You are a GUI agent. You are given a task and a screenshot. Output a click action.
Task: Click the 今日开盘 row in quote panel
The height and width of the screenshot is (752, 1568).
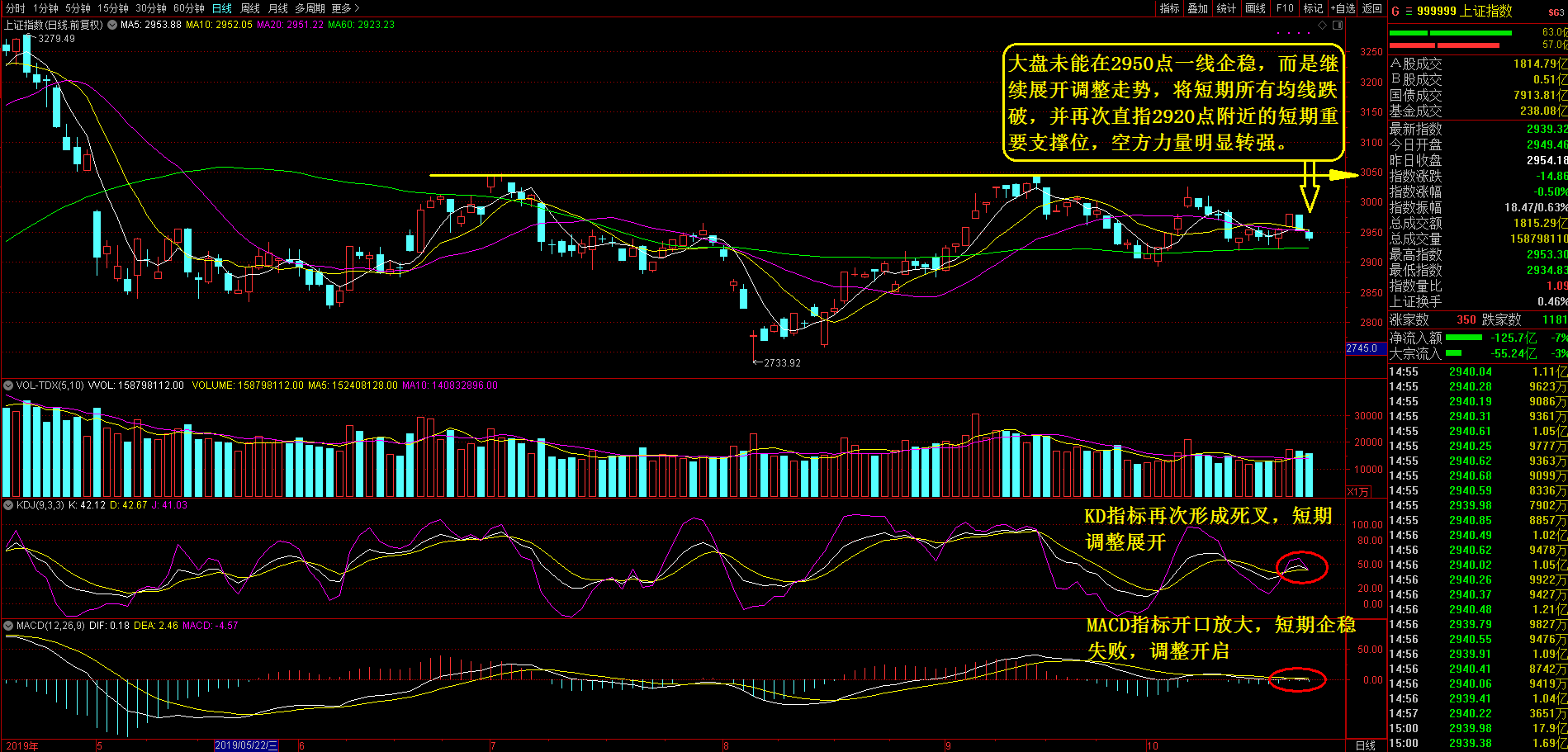1478,144
